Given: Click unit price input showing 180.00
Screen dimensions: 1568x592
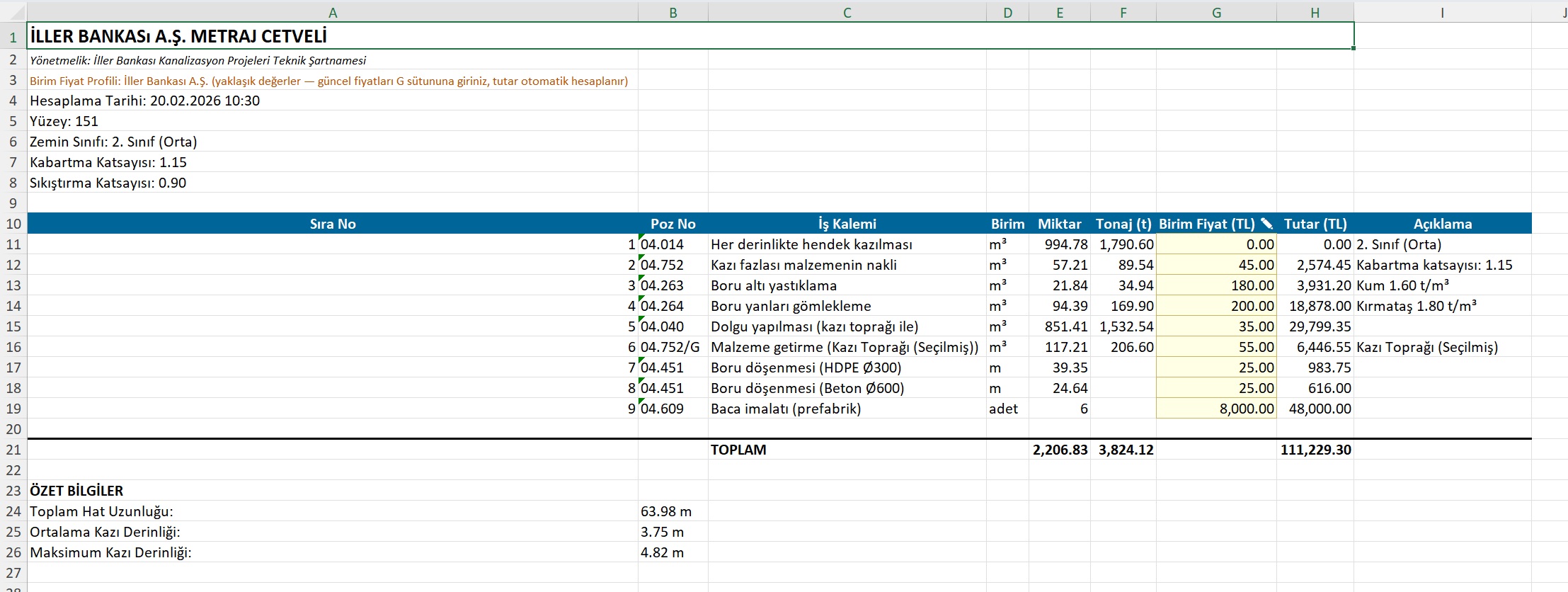Looking at the screenshot, I should [1216, 285].
